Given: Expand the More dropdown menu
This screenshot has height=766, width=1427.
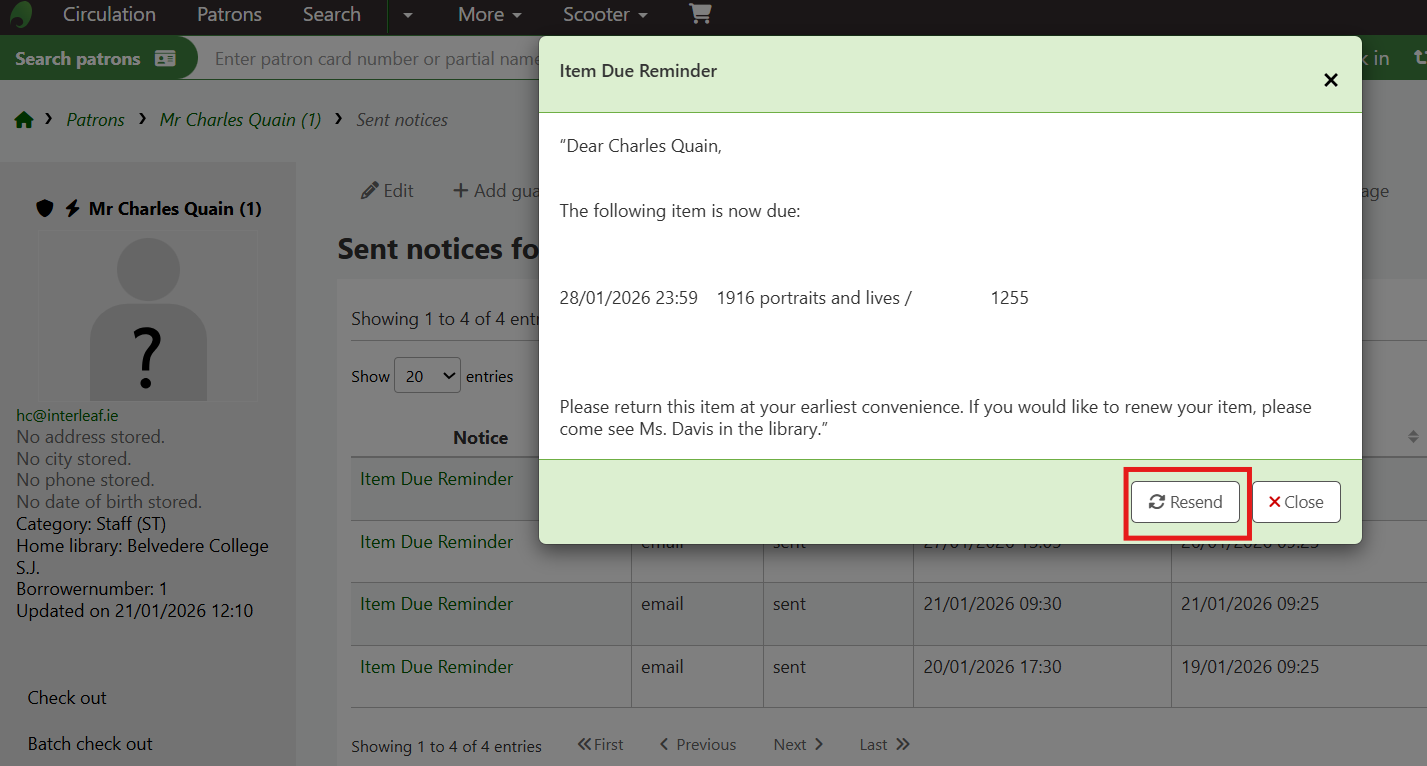Looking at the screenshot, I should click(490, 14).
